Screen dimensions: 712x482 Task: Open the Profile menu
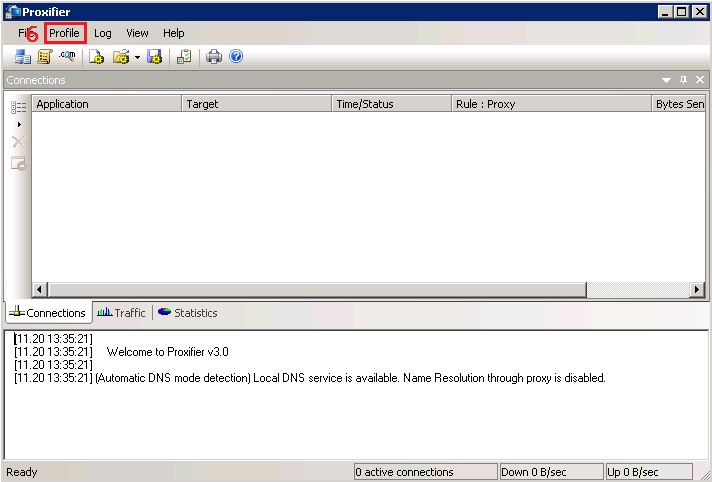[64, 33]
